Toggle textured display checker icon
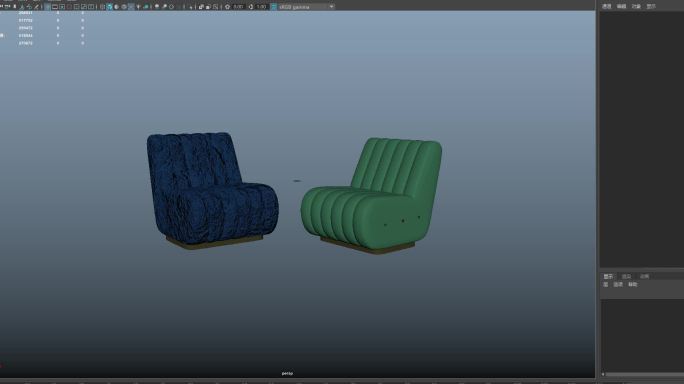The image size is (684, 384). [x=131, y=7]
